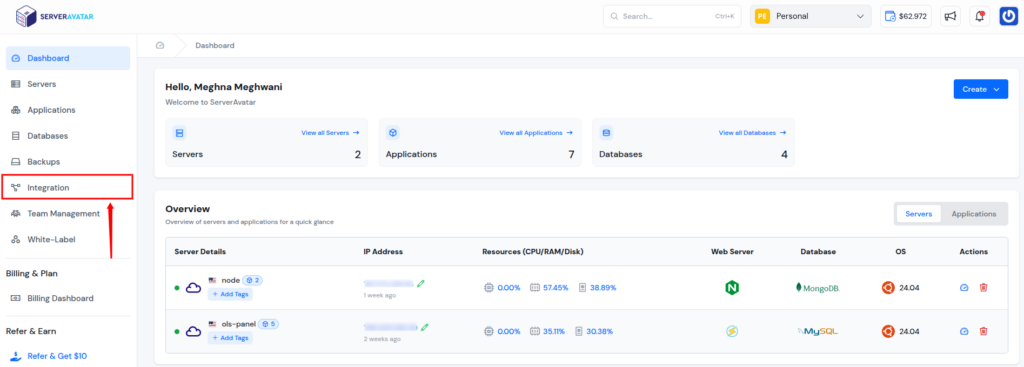Open the Personal organization dropdown
The width and height of the screenshot is (1024, 367).
pyautogui.click(x=810, y=16)
